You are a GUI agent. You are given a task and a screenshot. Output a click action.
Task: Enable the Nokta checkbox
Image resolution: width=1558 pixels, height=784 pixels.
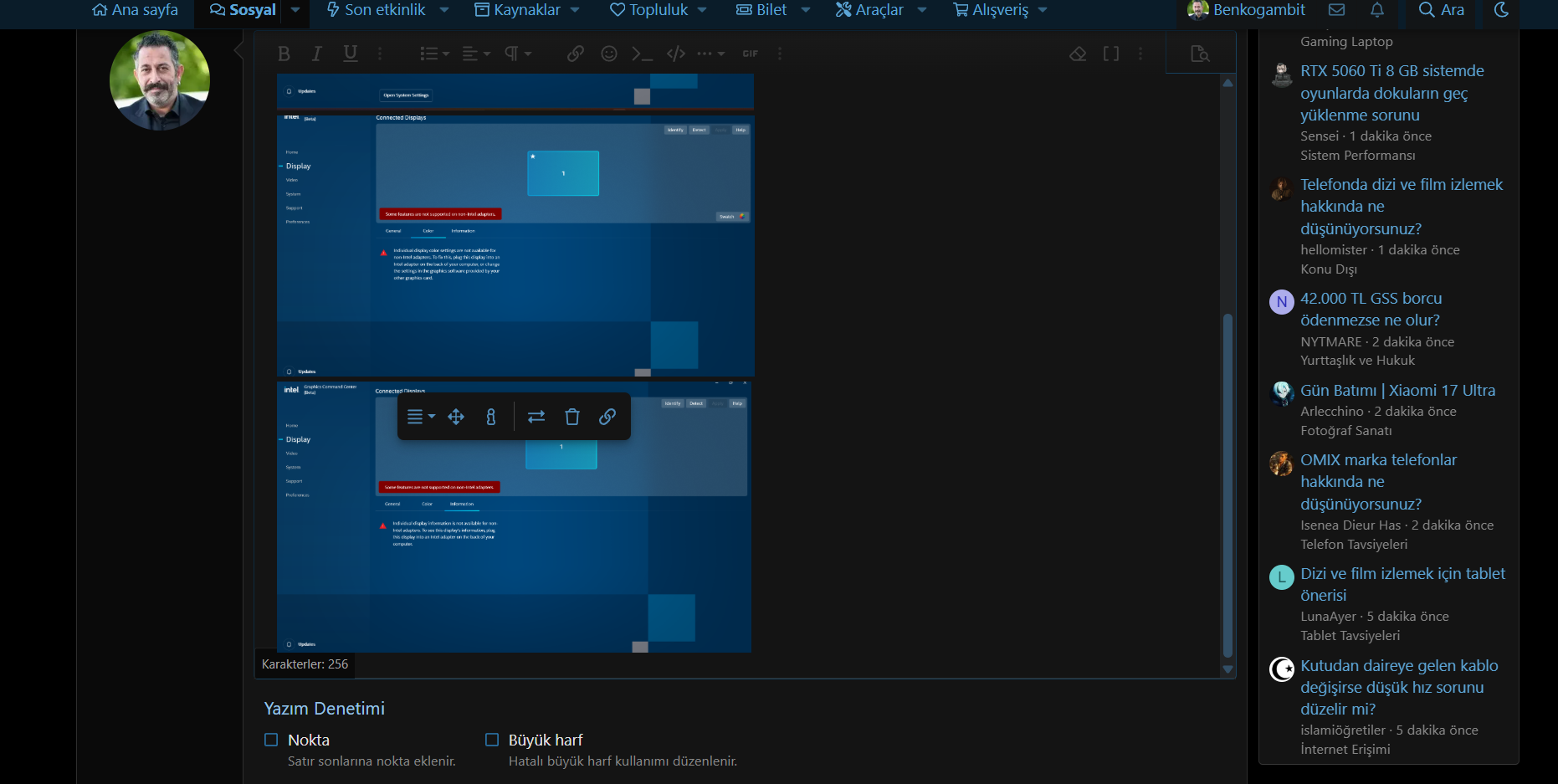tap(271, 740)
